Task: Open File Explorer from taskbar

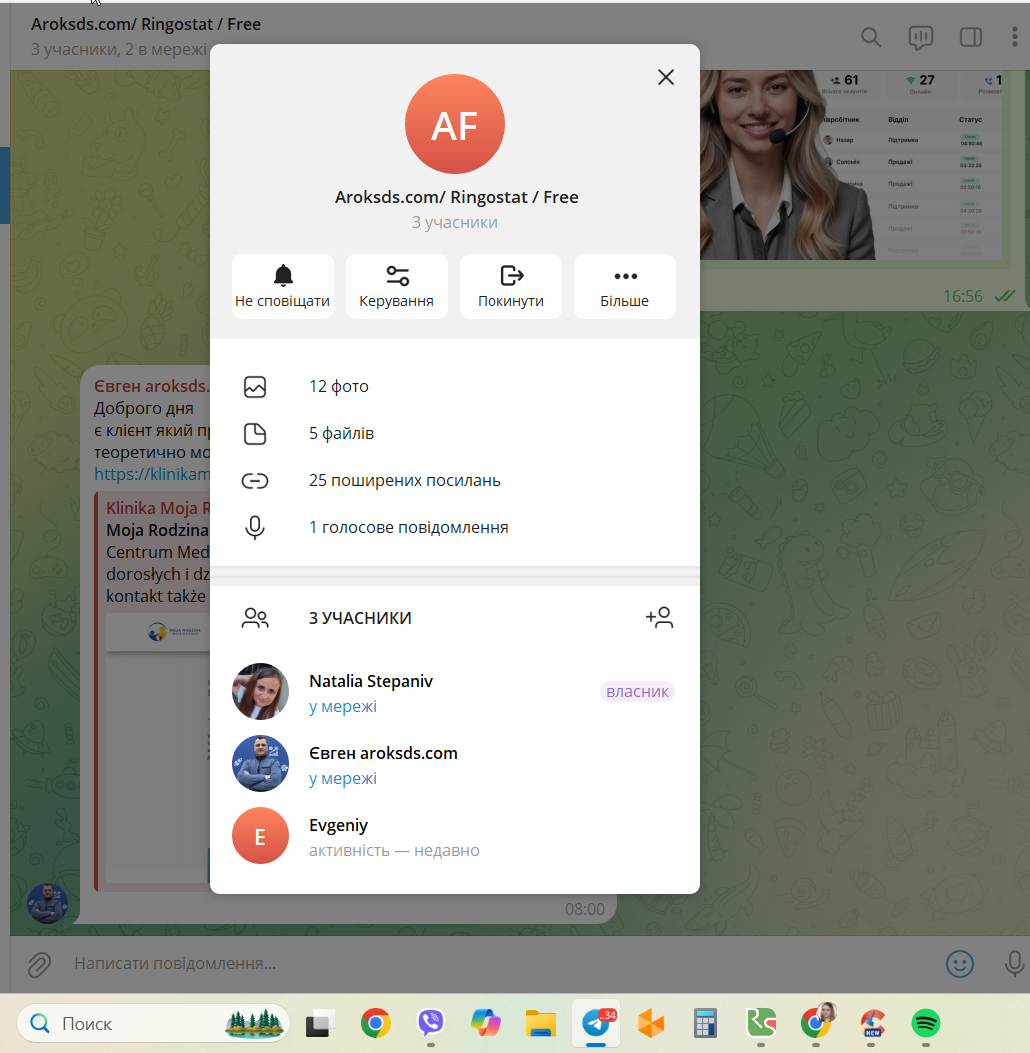Action: pos(541,1023)
